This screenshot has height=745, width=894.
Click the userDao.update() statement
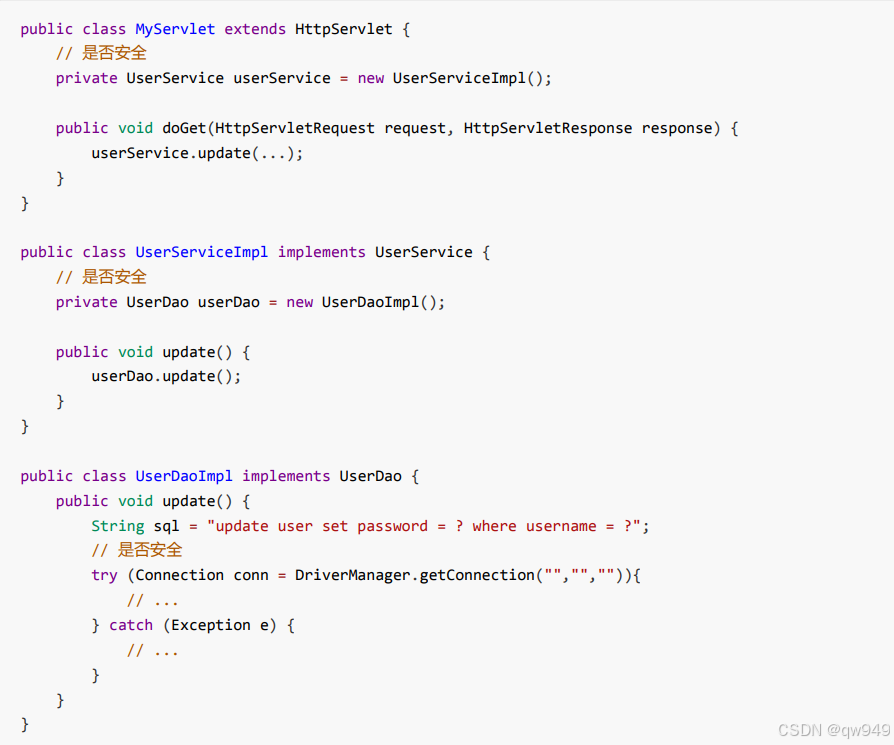pos(166,377)
